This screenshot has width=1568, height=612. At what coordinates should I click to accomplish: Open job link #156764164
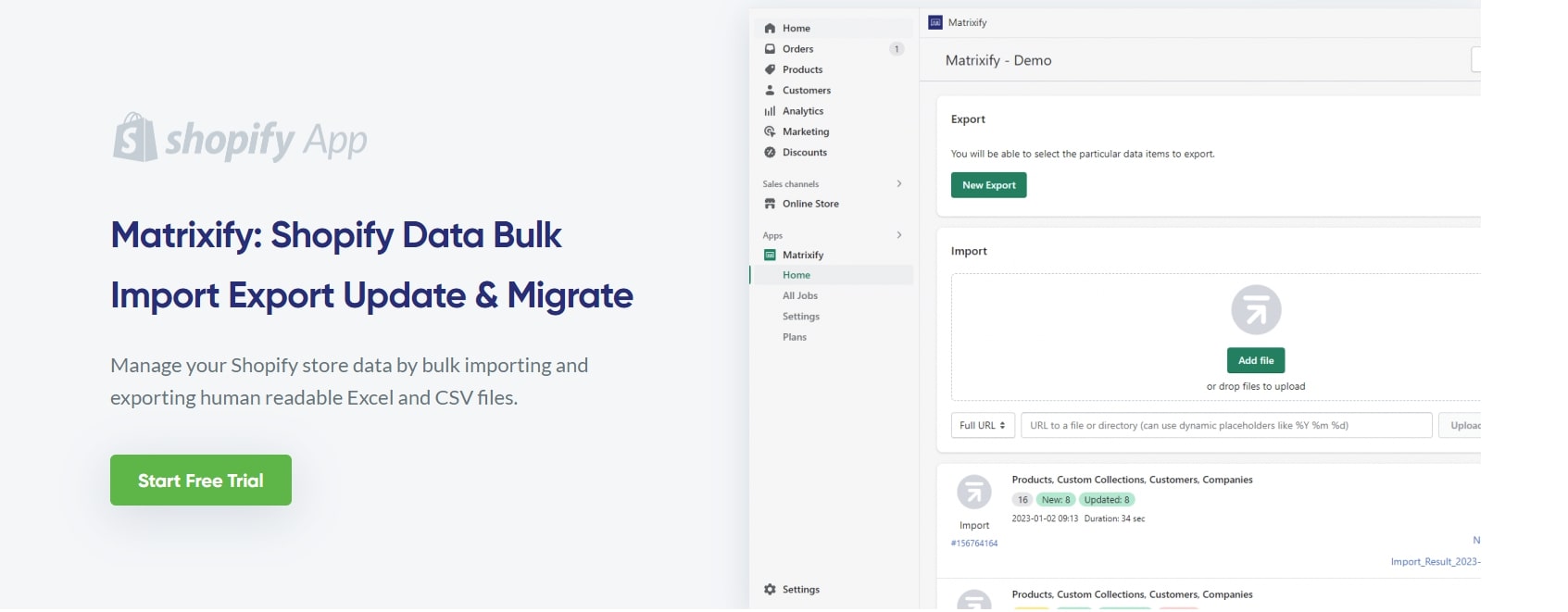coord(974,543)
